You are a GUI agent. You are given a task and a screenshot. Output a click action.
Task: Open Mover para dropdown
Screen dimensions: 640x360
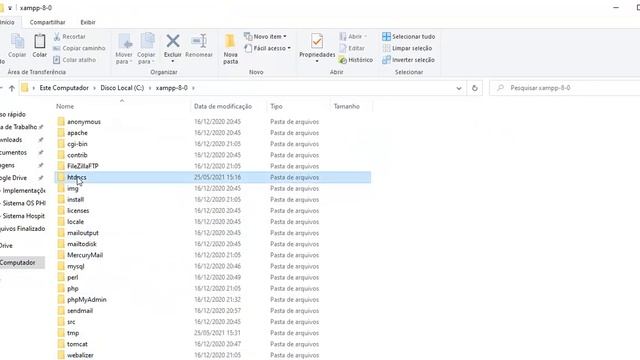coord(124,49)
